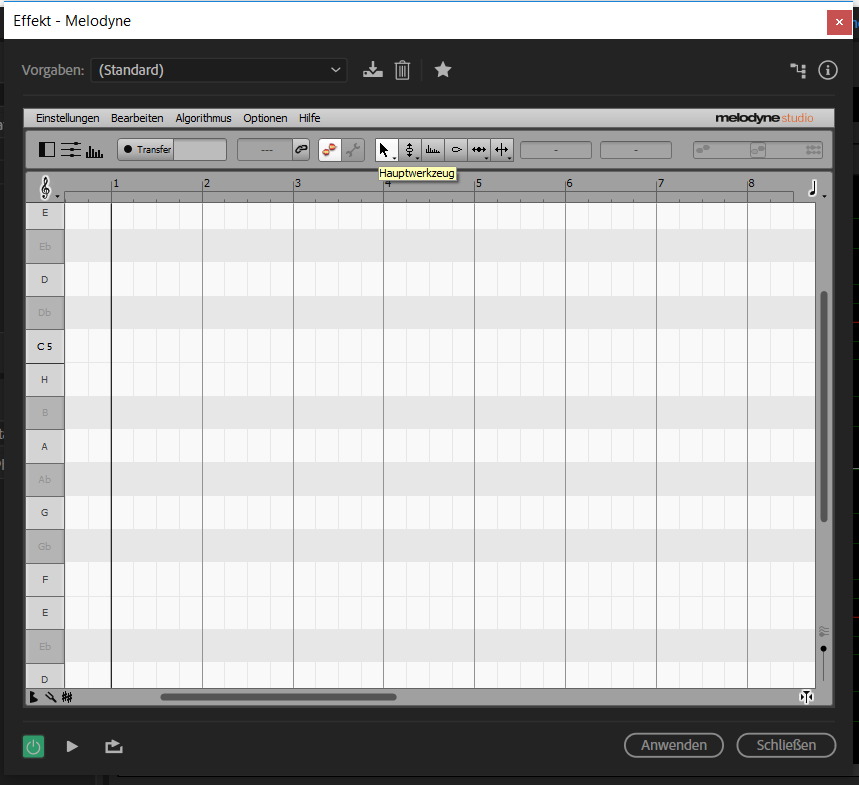Select the pitch tool
This screenshot has width=859, height=785.
tap(409, 150)
